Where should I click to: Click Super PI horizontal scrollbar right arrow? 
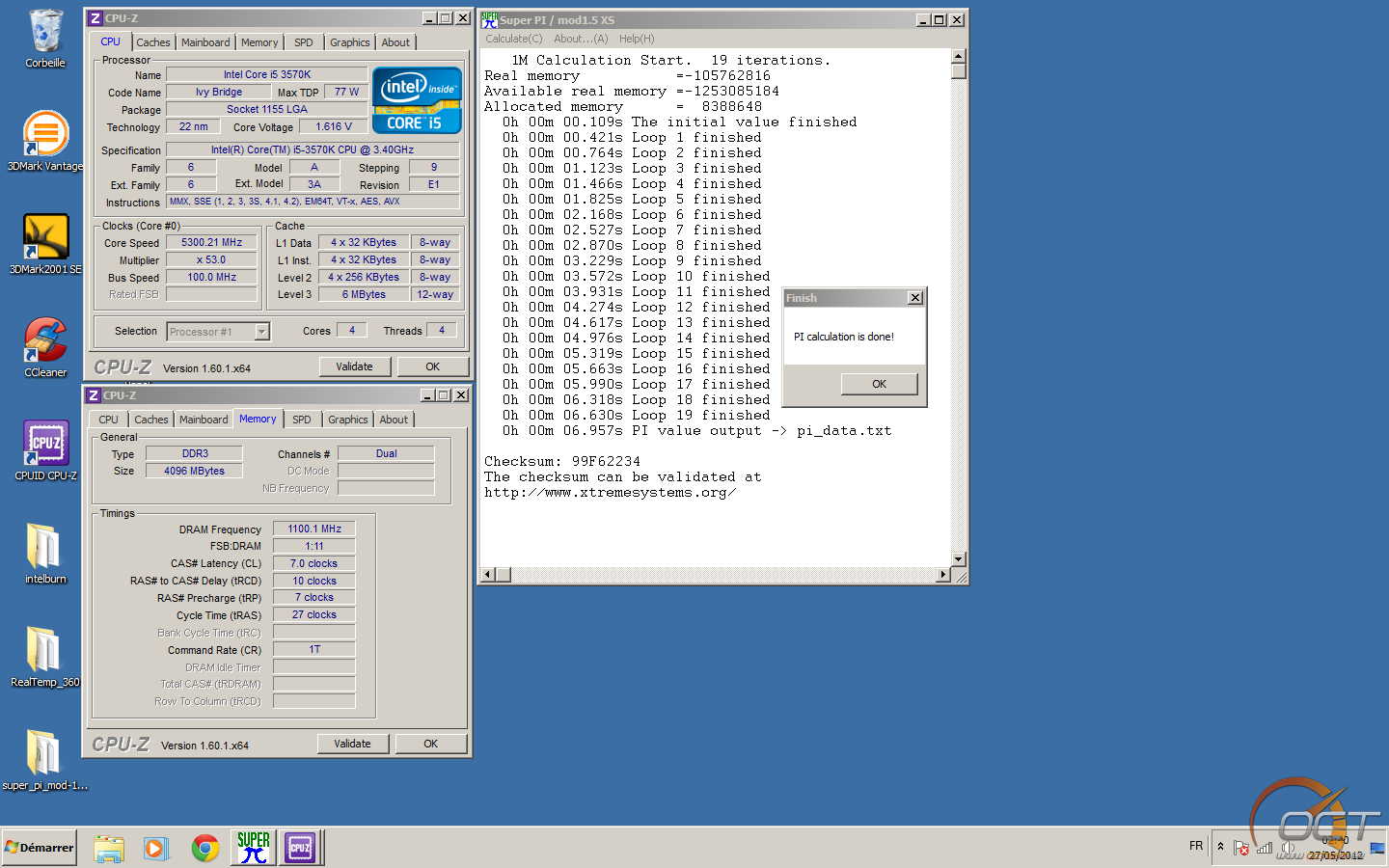(943, 575)
